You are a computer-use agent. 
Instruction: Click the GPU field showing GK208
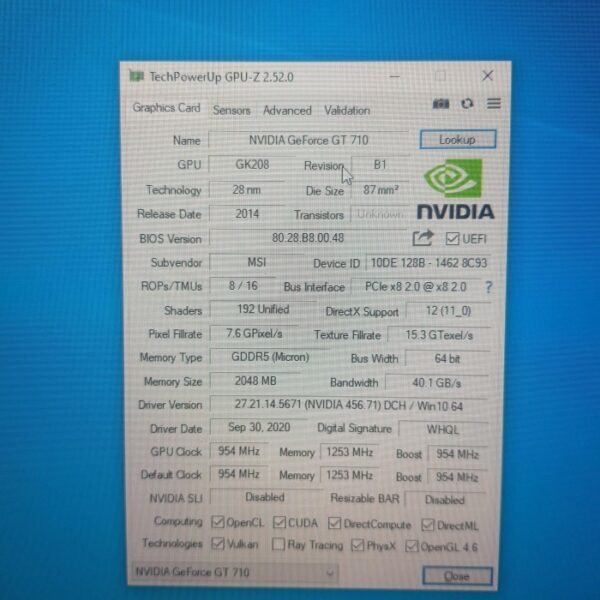[252, 165]
